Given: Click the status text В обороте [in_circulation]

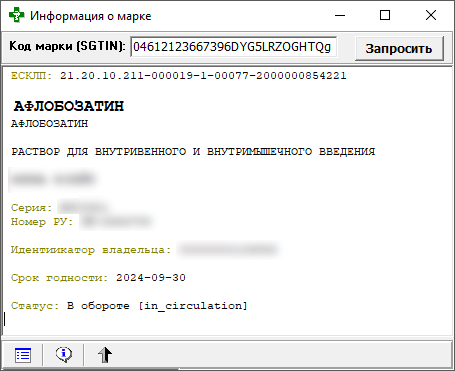Looking at the screenshot, I should tap(157, 306).
